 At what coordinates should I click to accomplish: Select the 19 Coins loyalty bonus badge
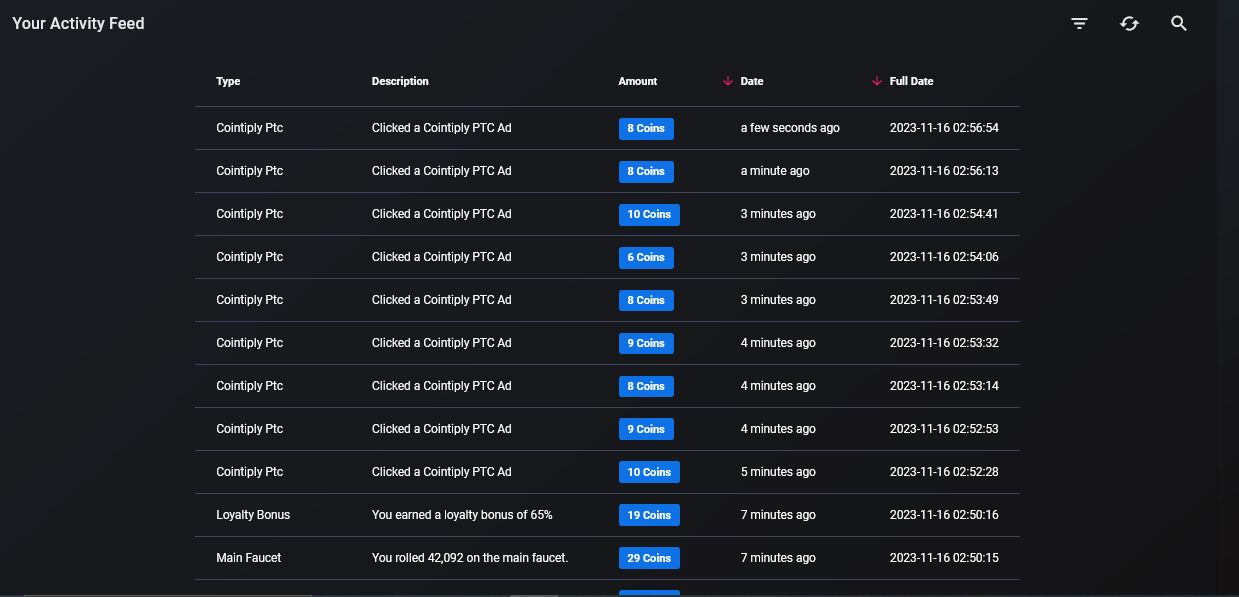pos(649,515)
